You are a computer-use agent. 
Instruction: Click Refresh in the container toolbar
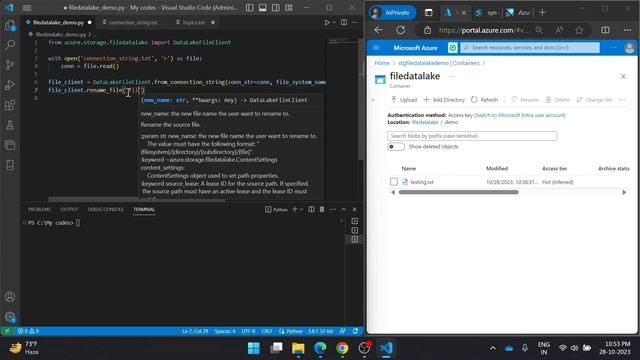pos(484,100)
